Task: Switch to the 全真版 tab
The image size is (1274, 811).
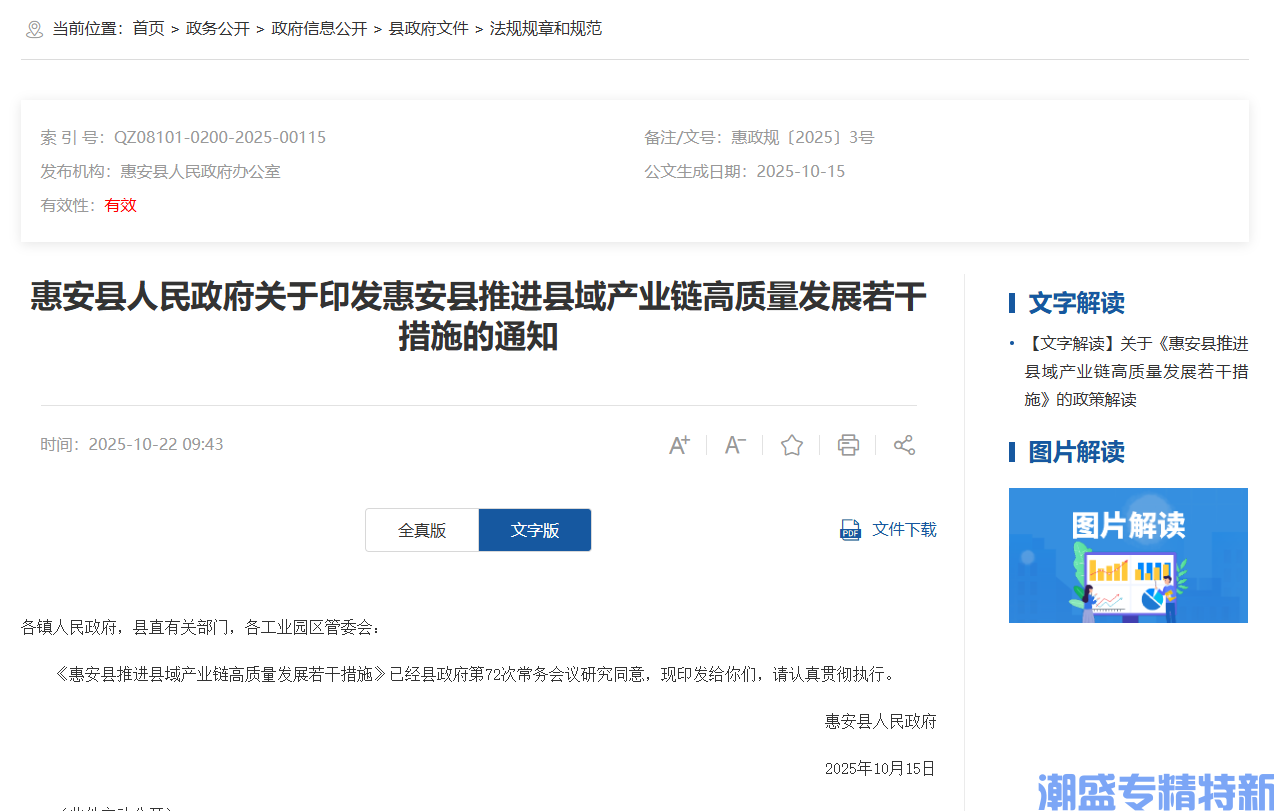Action: coord(421,529)
